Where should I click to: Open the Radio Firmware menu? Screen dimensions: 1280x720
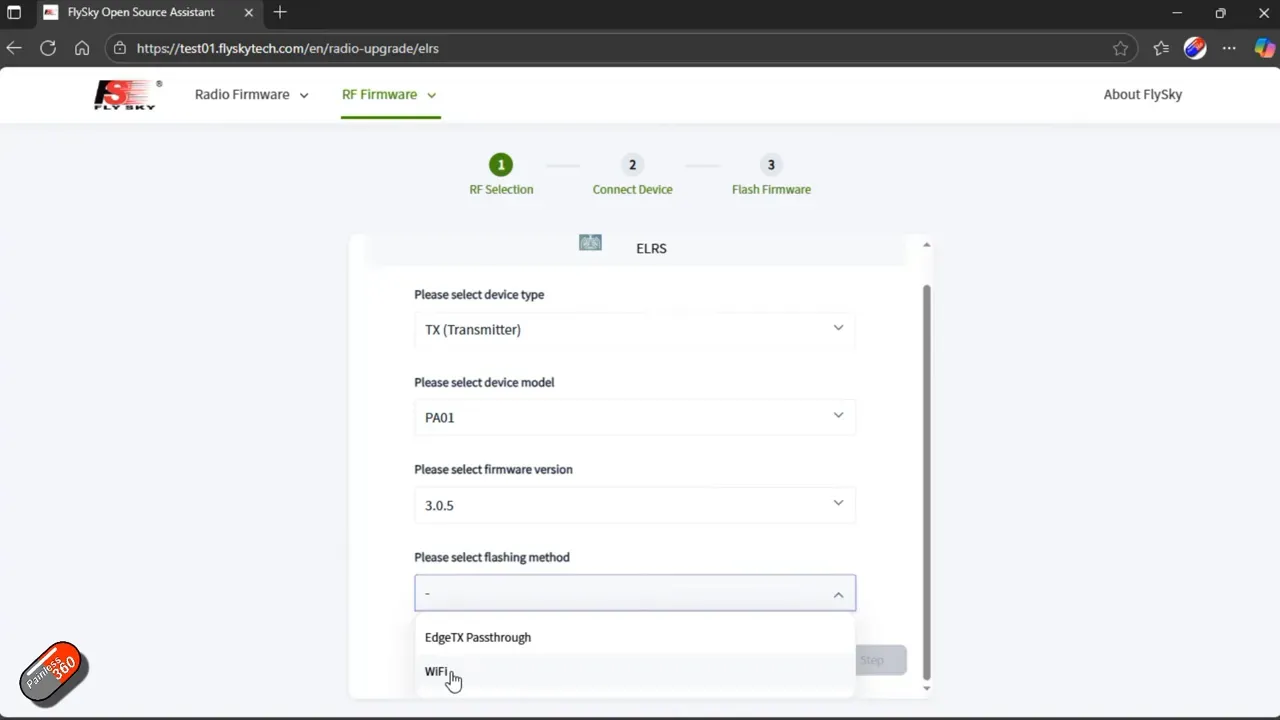tap(251, 94)
